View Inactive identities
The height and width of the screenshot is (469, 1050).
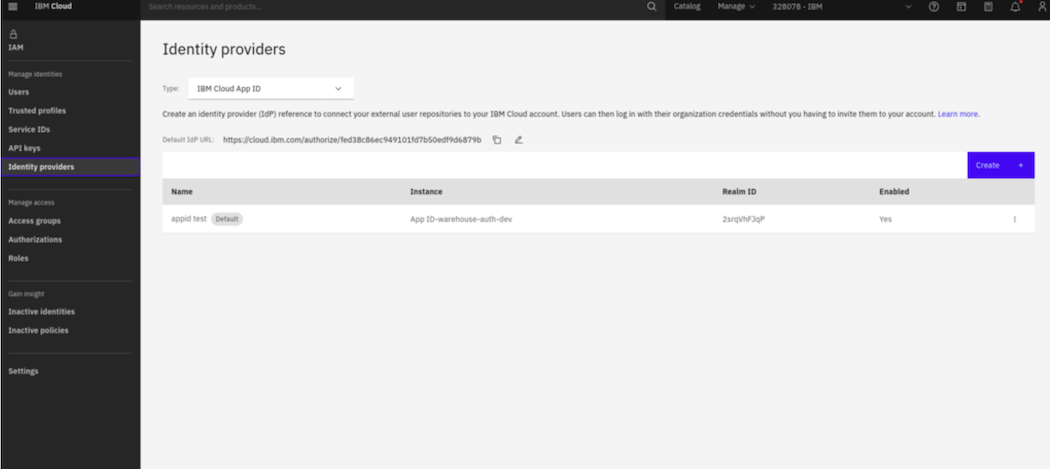[x=42, y=312]
